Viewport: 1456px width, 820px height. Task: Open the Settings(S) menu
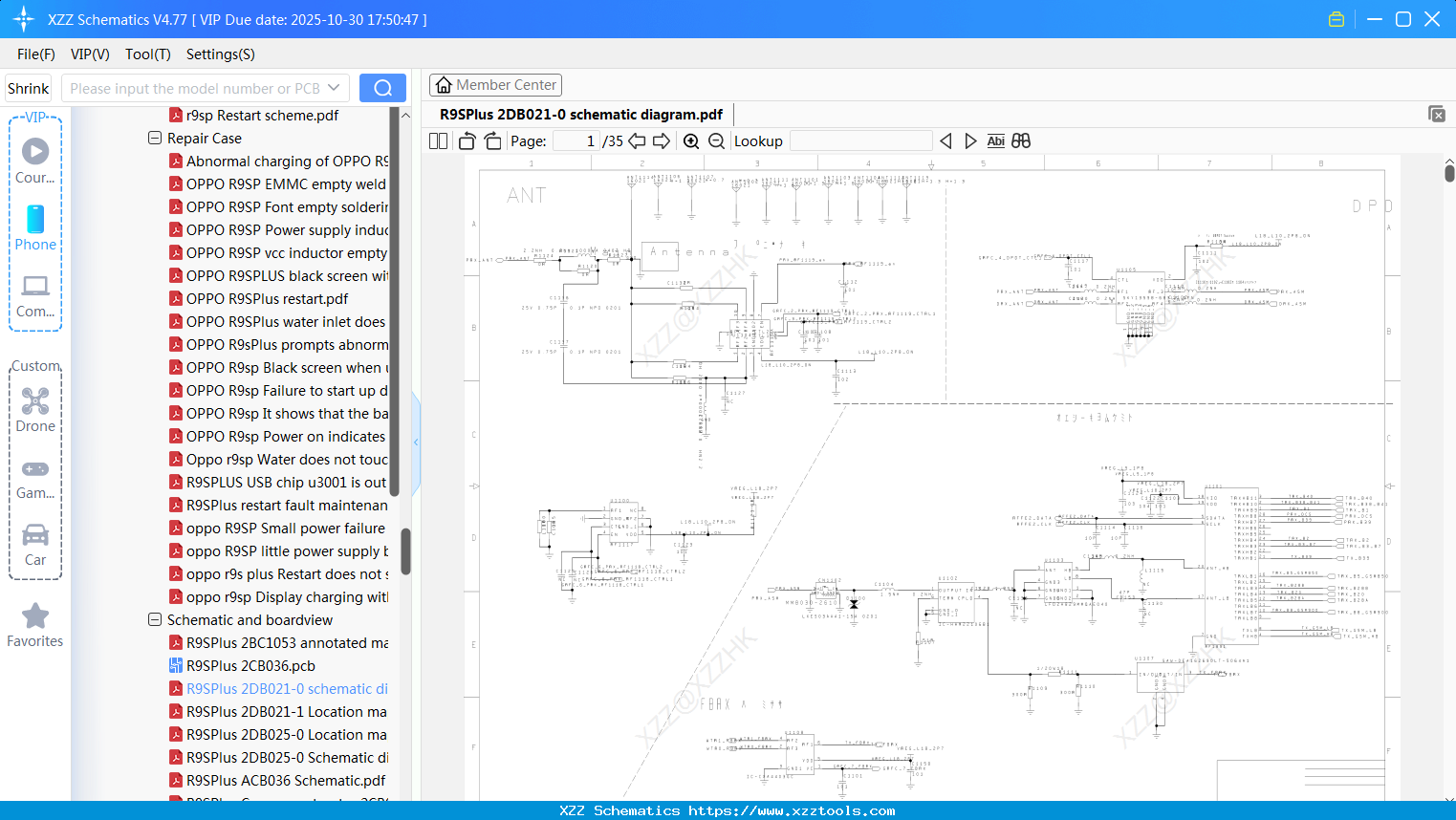coord(220,54)
